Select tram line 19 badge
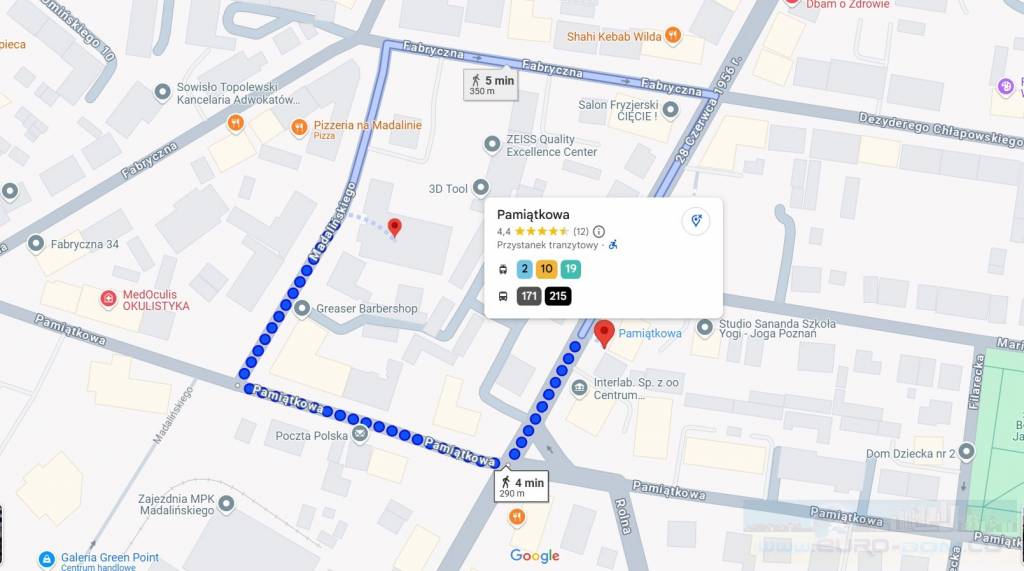The width and height of the screenshot is (1024, 571). [571, 269]
